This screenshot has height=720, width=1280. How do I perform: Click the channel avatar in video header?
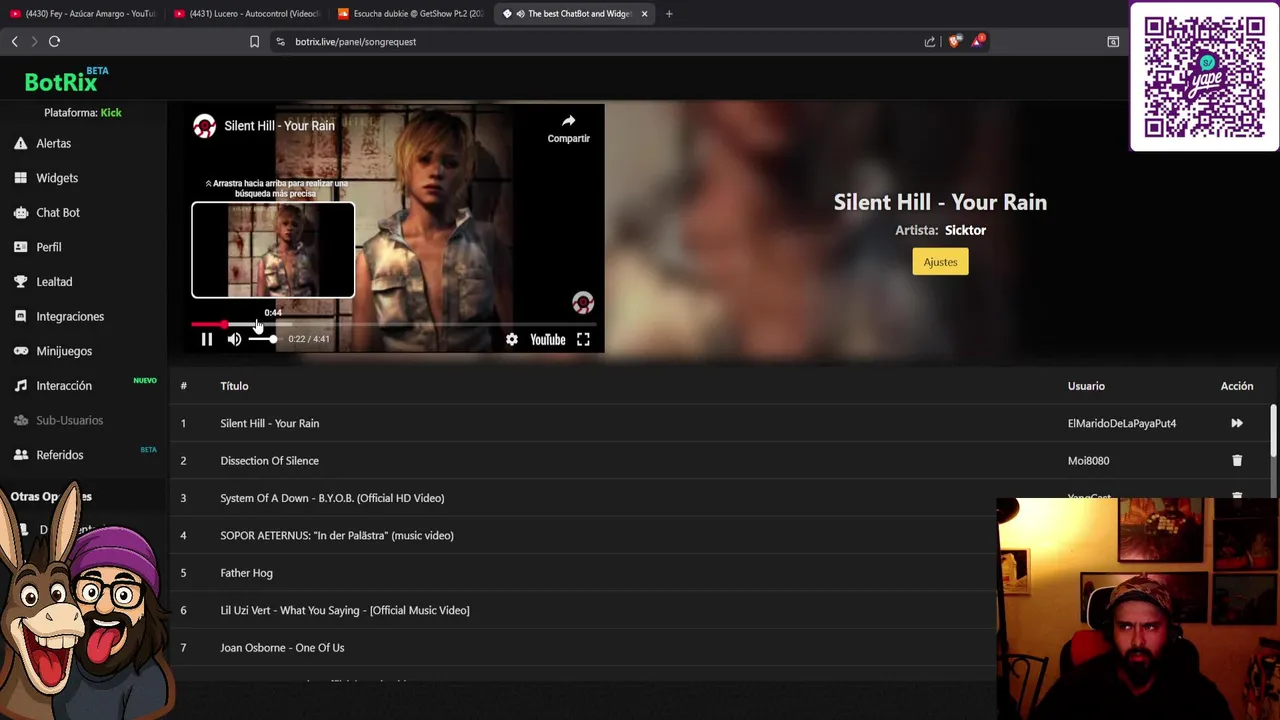204,126
